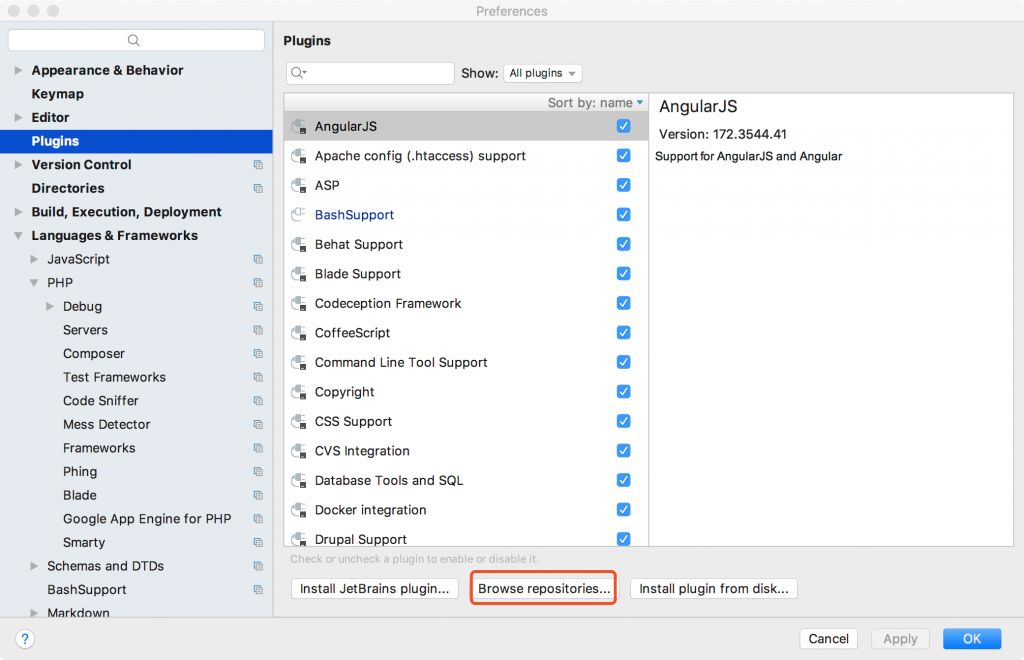The width and height of the screenshot is (1024, 660).
Task: Expand Build, Execution, Deployment arrow
Action: tap(18, 212)
